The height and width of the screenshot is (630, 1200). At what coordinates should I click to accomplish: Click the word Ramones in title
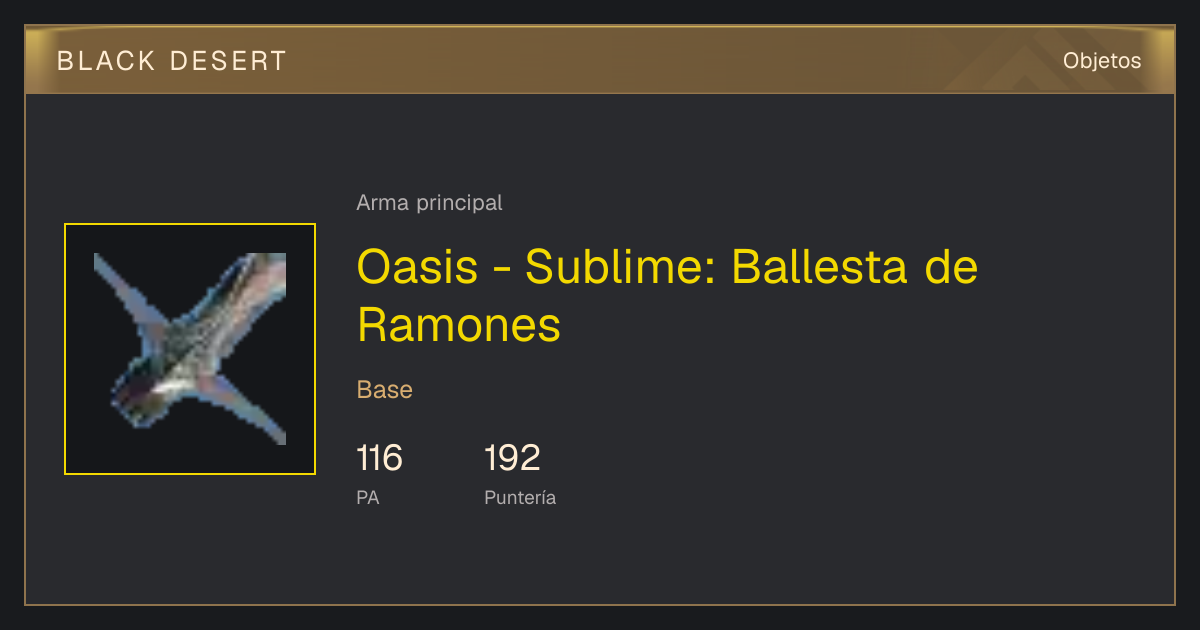pos(459,324)
